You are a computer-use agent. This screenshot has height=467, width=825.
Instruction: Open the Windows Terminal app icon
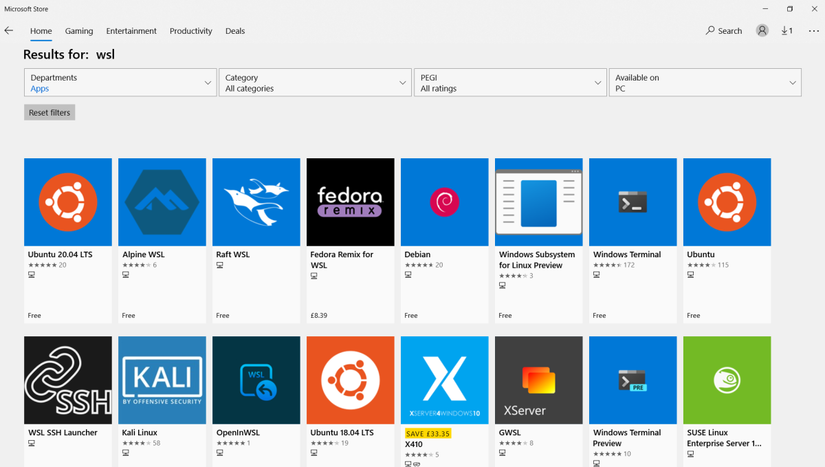pos(633,202)
